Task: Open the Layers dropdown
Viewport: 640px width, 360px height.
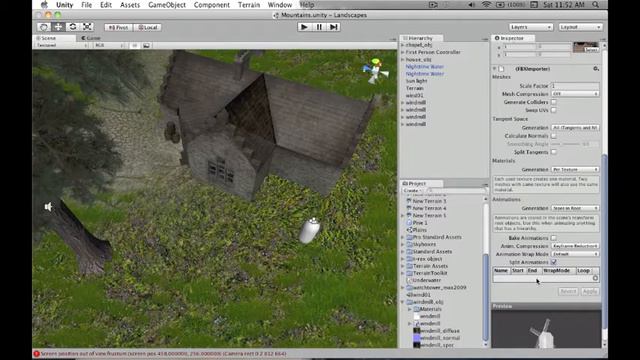Action: coord(531,27)
